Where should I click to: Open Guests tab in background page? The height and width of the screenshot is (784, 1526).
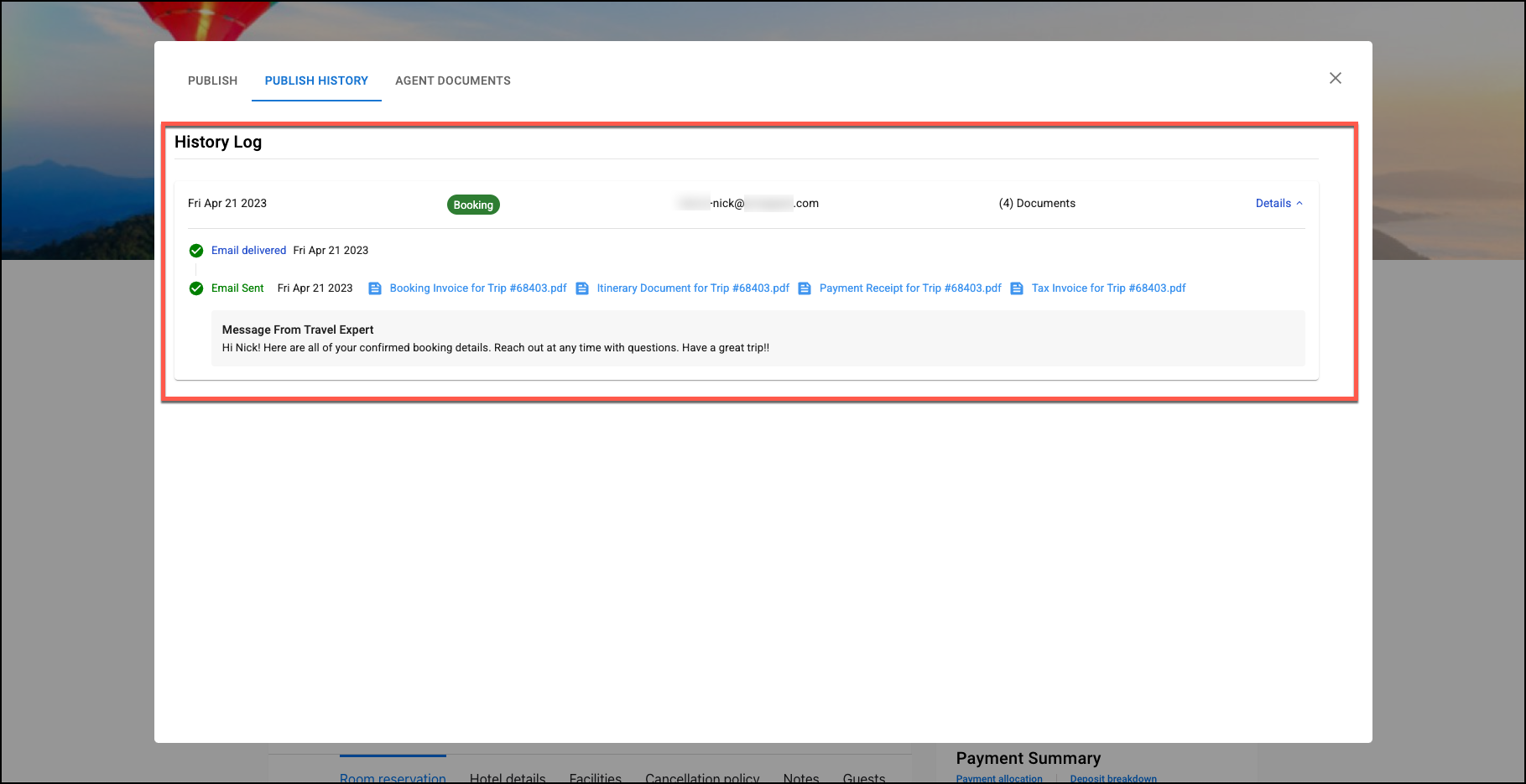click(x=864, y=777)
